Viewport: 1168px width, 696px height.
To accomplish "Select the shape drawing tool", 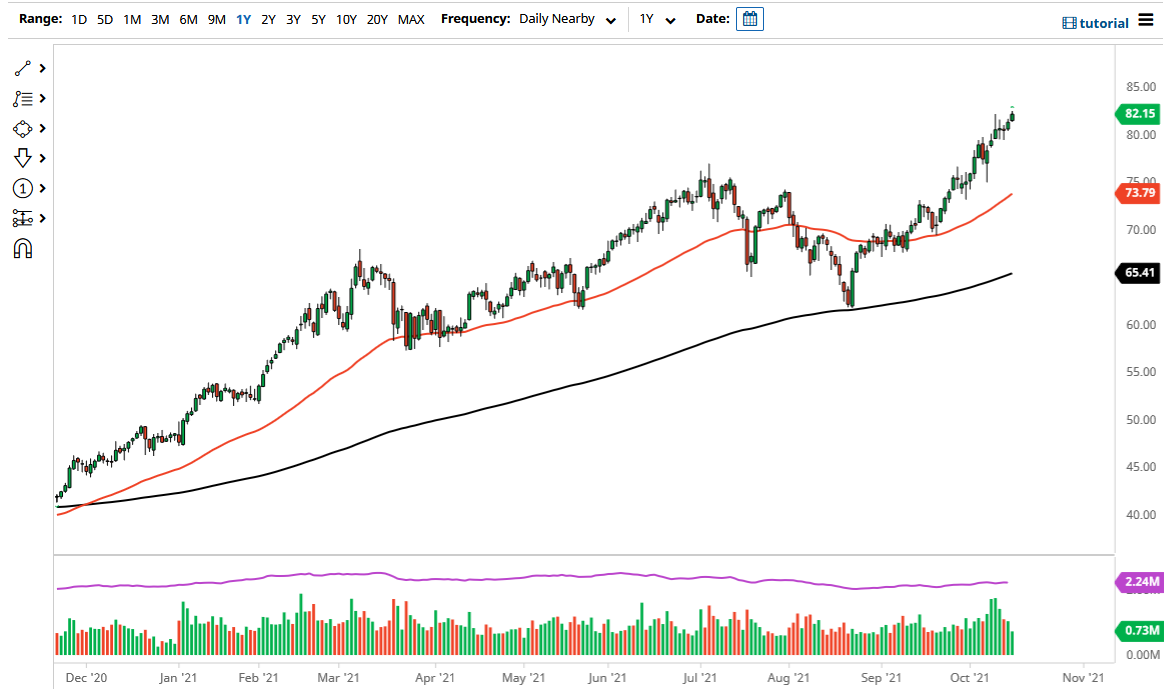I will pyautogui.click(x=22, y=128).
